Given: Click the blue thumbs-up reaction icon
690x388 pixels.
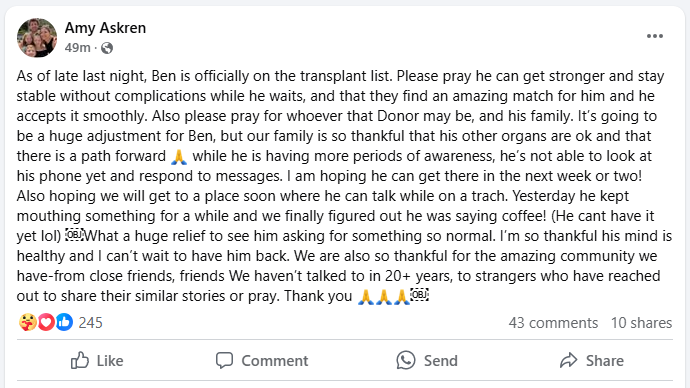Looking at the screenshot, I should [64, 322].
